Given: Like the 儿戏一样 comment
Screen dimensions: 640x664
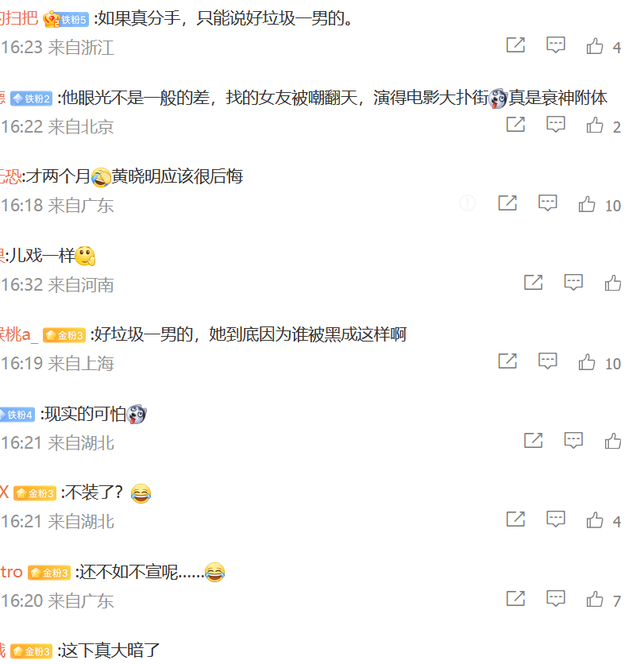Looking at the screenshot, I should click(x=612, y=283).
